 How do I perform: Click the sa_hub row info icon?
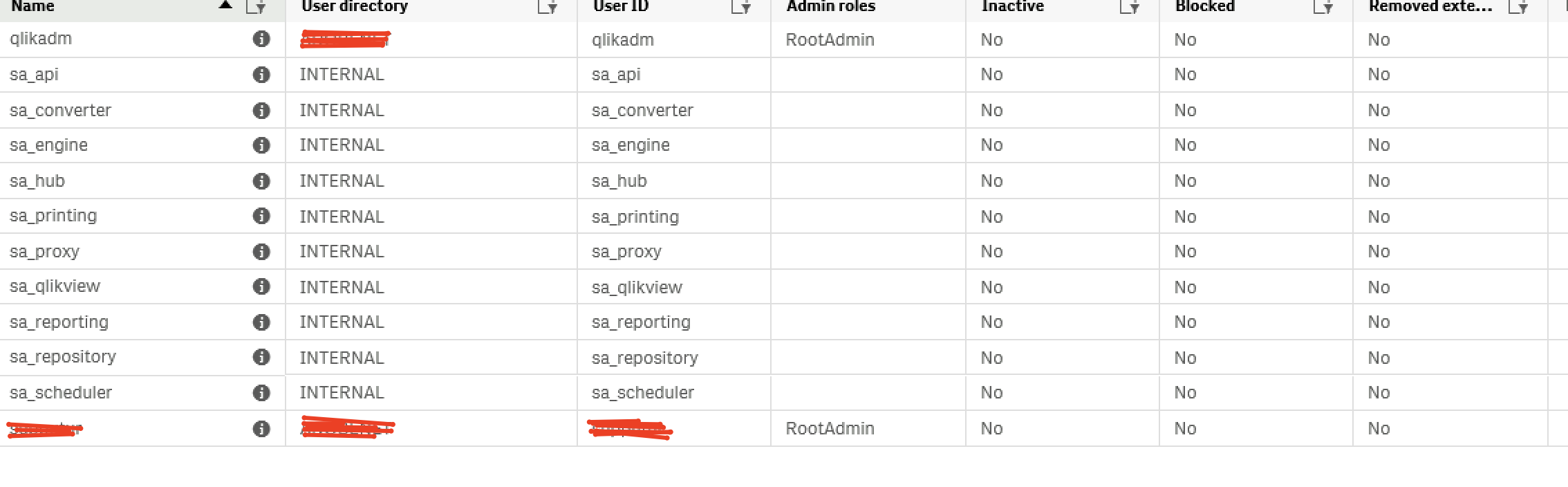click(261, 181)
